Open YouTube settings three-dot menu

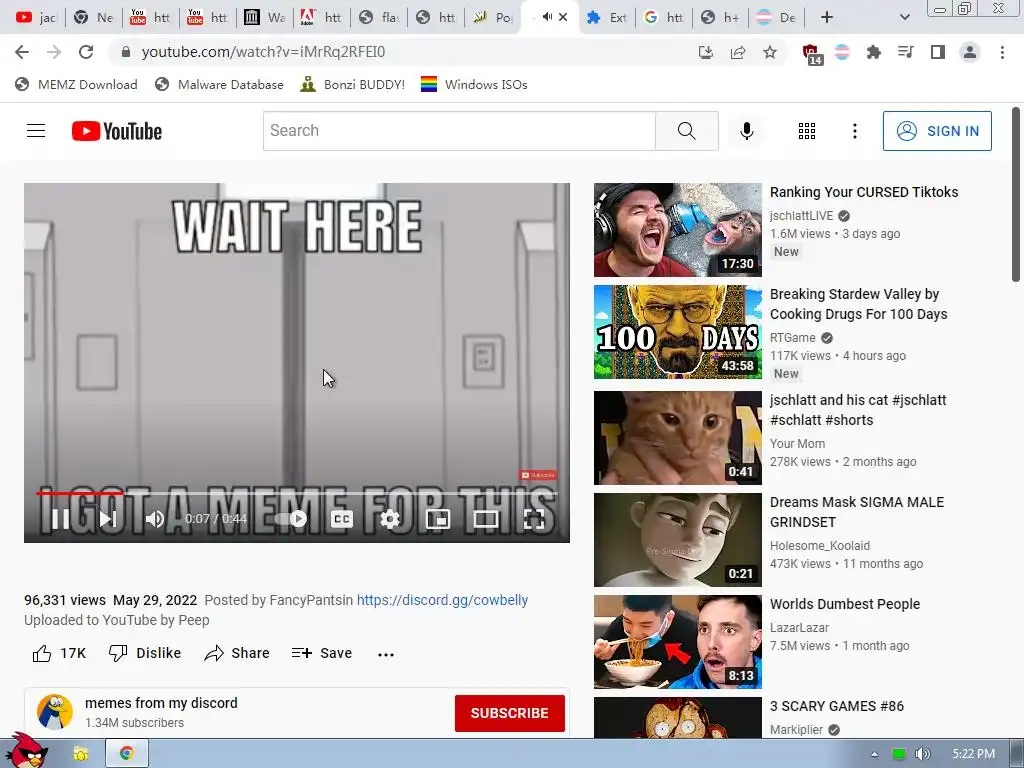pyautogui.click(x=854, y=131)
